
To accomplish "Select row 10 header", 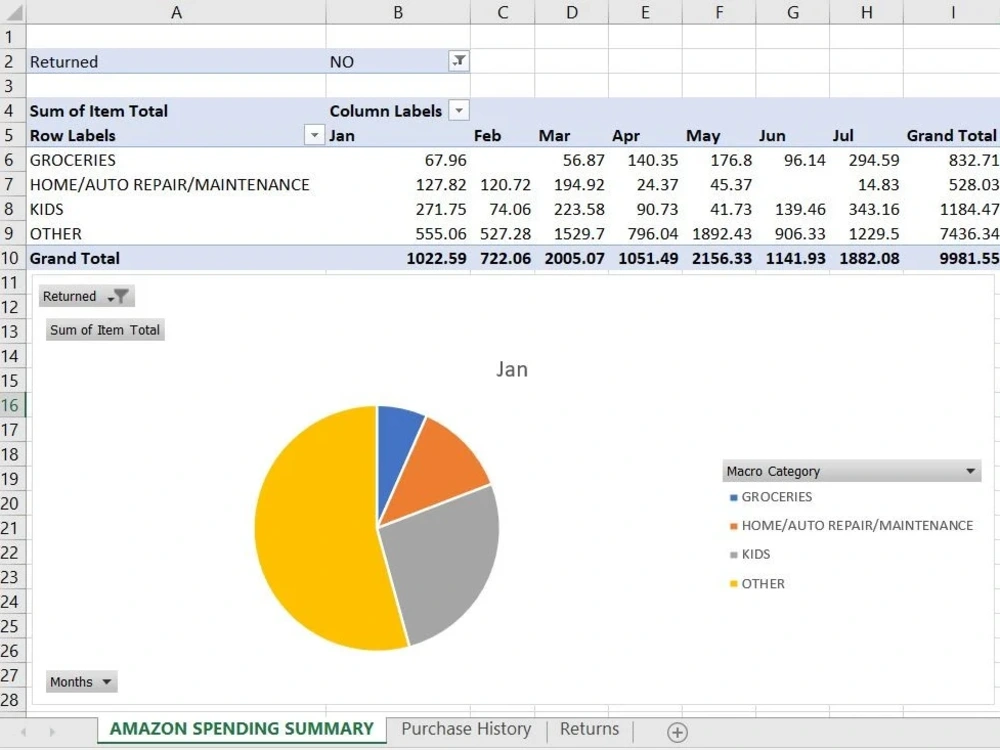I will click(x=12, y=258).
